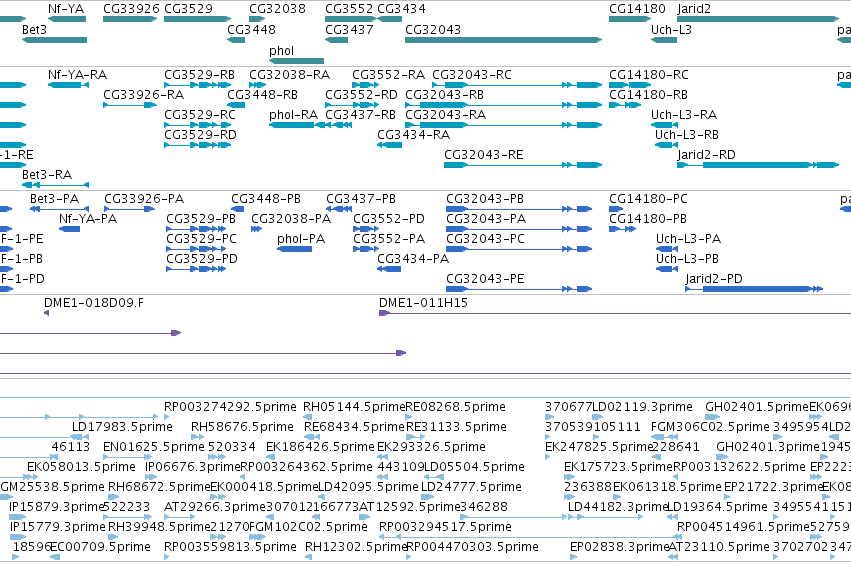
Task: Click the Bet3 gene label
Action: (x=34, y=29)
